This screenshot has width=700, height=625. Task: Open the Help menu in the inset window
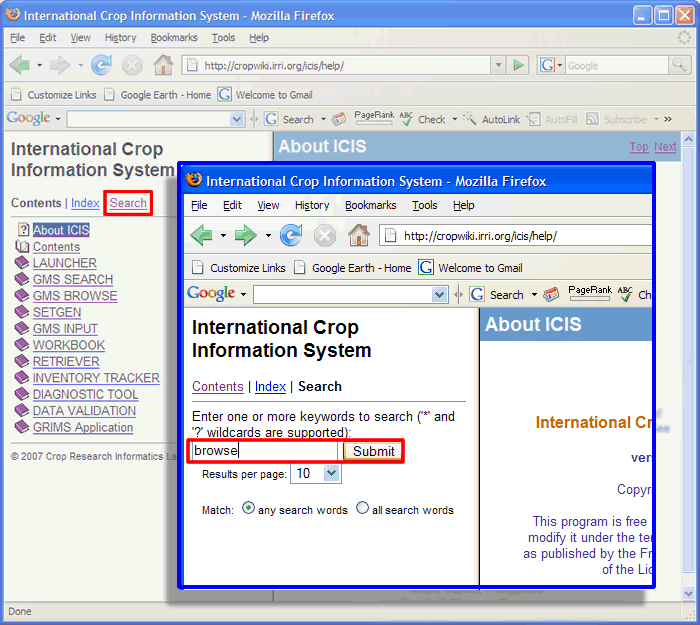click(463, 205)
